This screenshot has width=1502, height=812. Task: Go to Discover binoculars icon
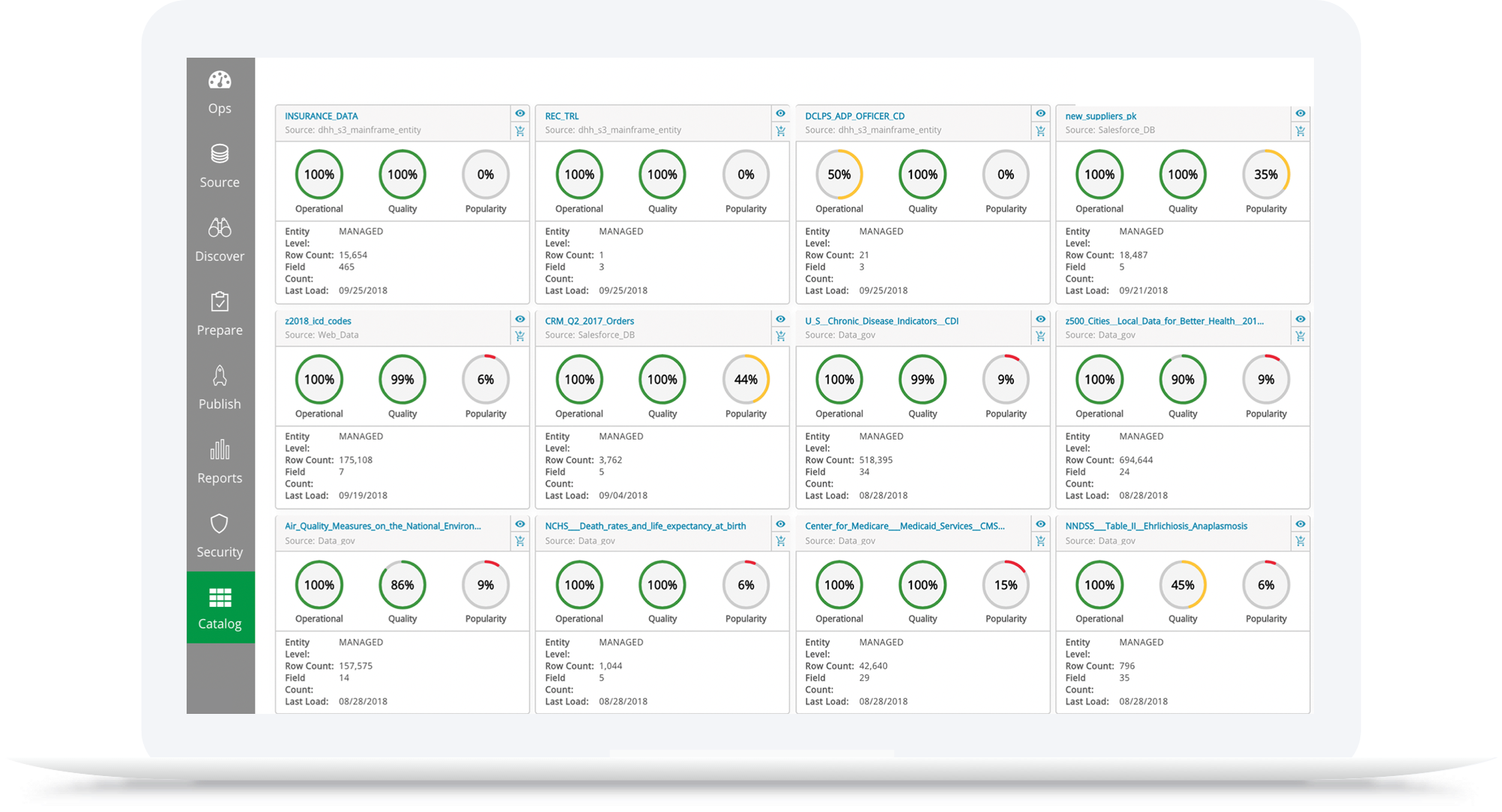tap(220, 227)
